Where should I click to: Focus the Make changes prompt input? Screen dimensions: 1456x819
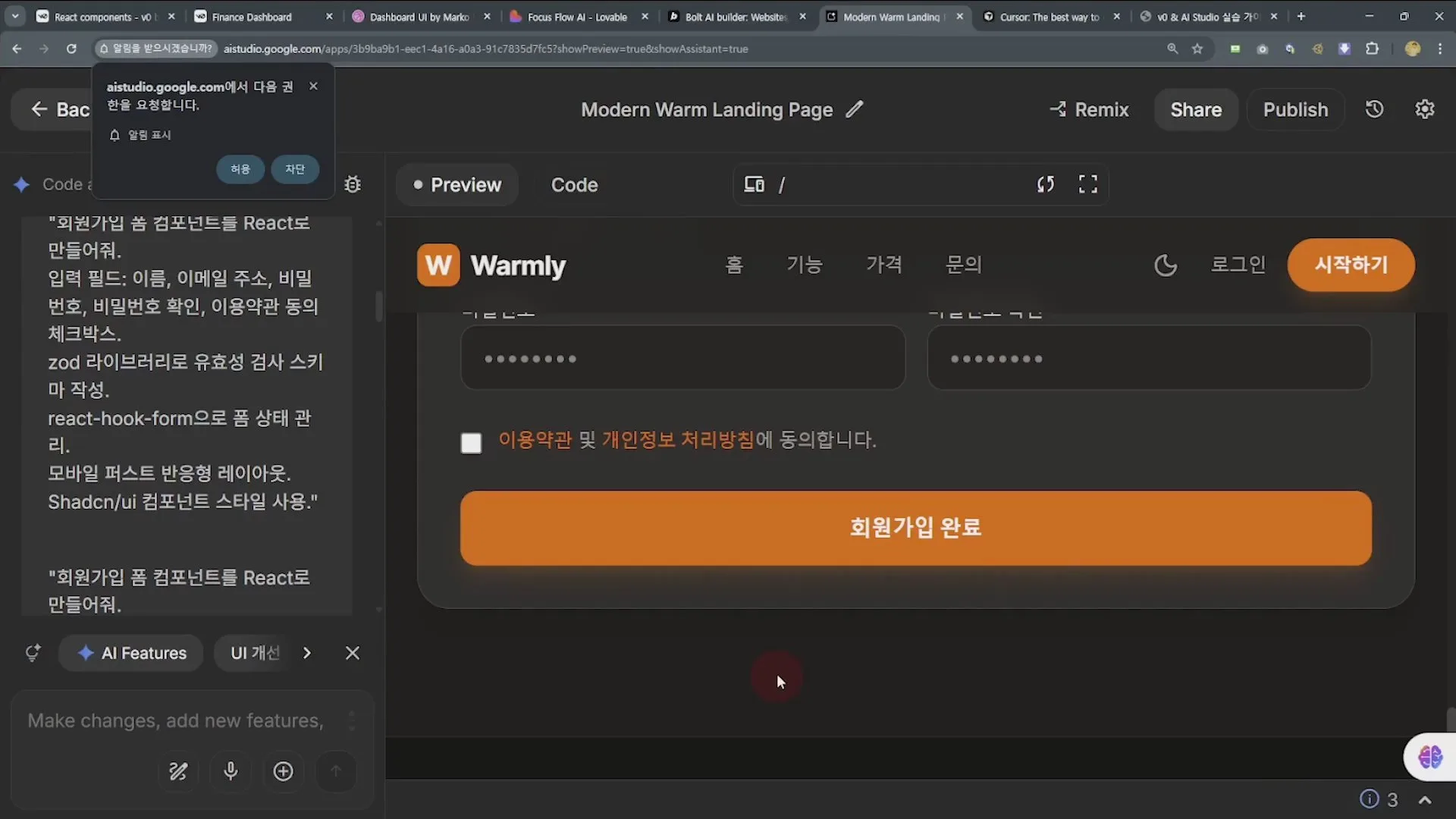[176, 720]
